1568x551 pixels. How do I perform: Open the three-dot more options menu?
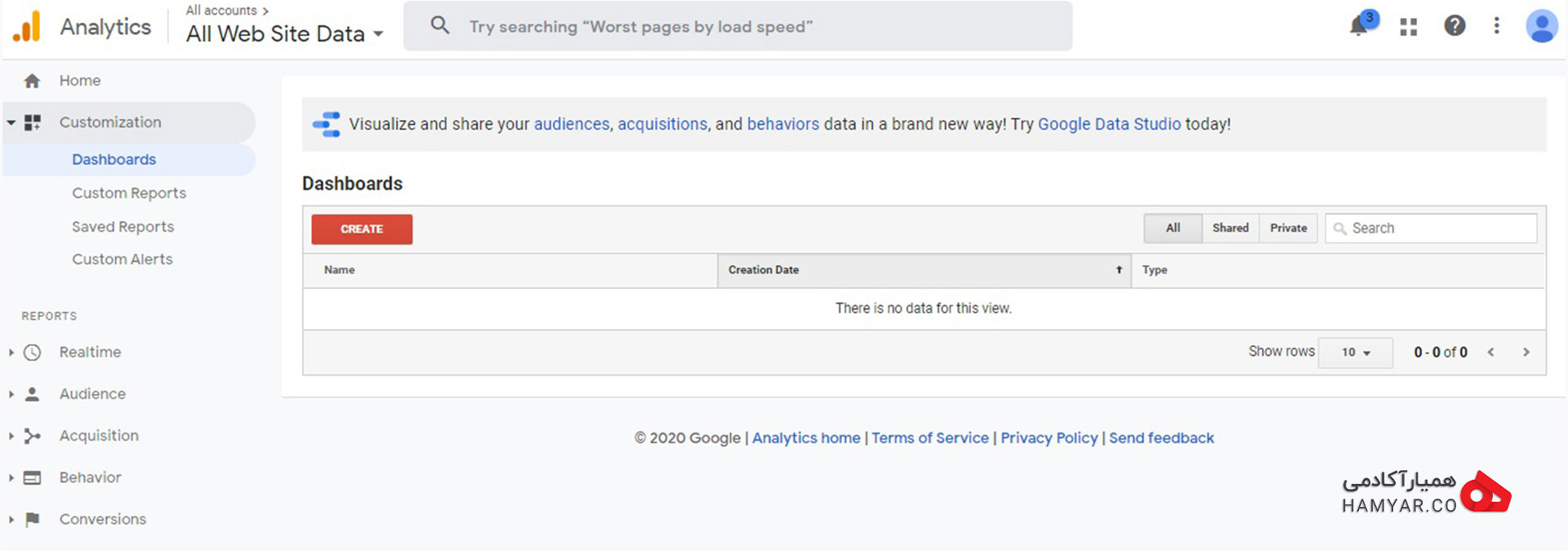coord(1496,25)
